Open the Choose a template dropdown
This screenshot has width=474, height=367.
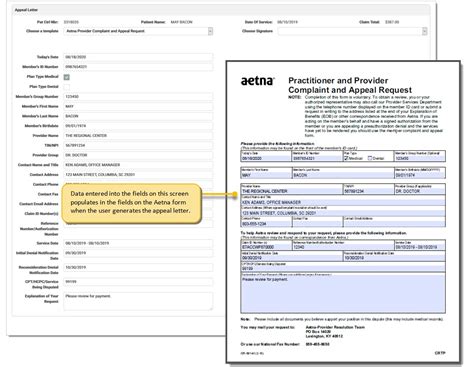coord(138,31)
